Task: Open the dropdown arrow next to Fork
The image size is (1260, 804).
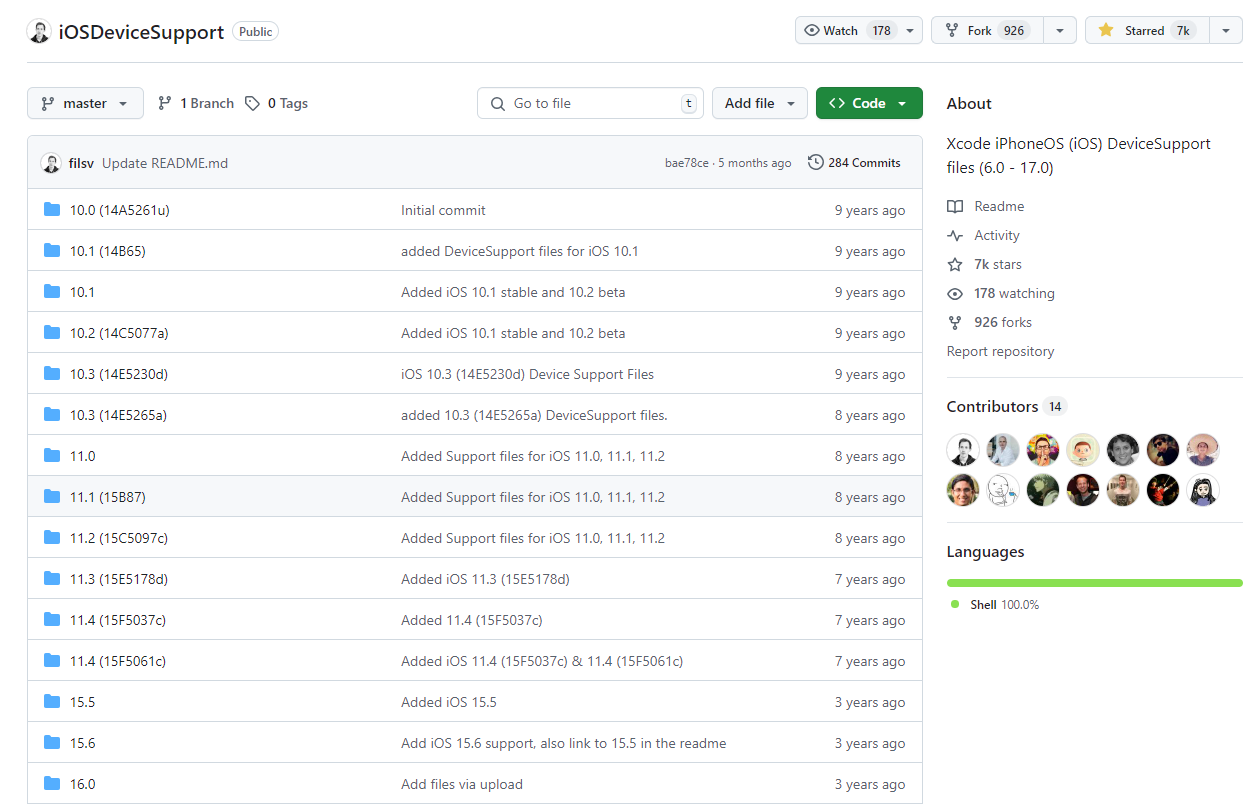Action: 1060,30
